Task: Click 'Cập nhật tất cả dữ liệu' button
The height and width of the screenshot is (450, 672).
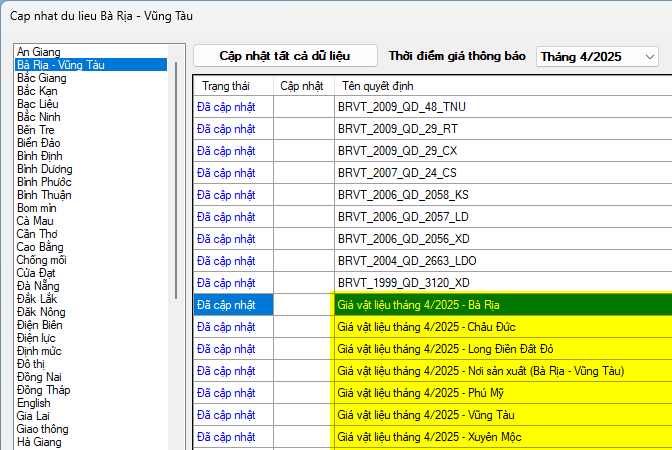Action: (x=285, y=56)
